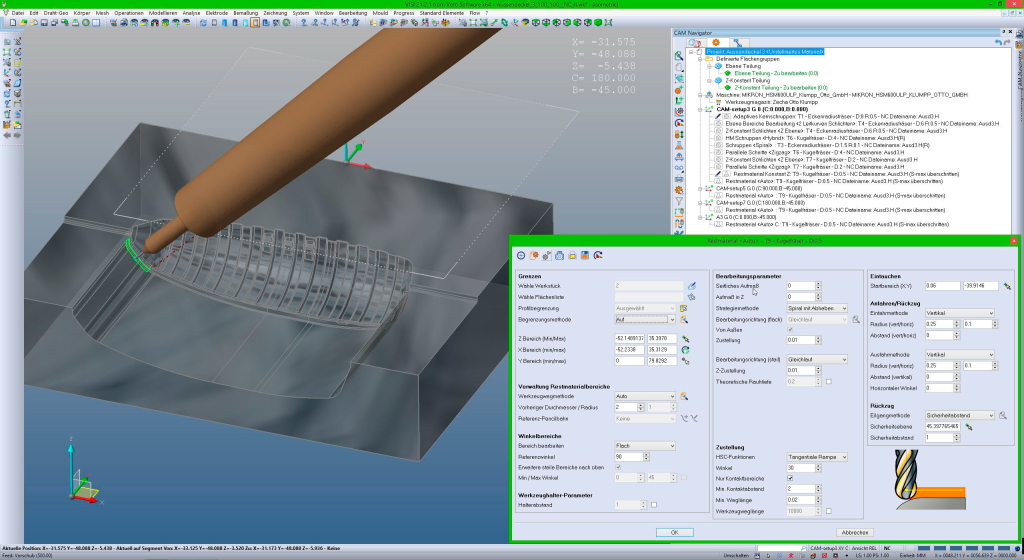Click the save disk icon in dialog toolbar
Image resolution: width=1024 pixels, height=560 pixels.
tap(585, 256)
